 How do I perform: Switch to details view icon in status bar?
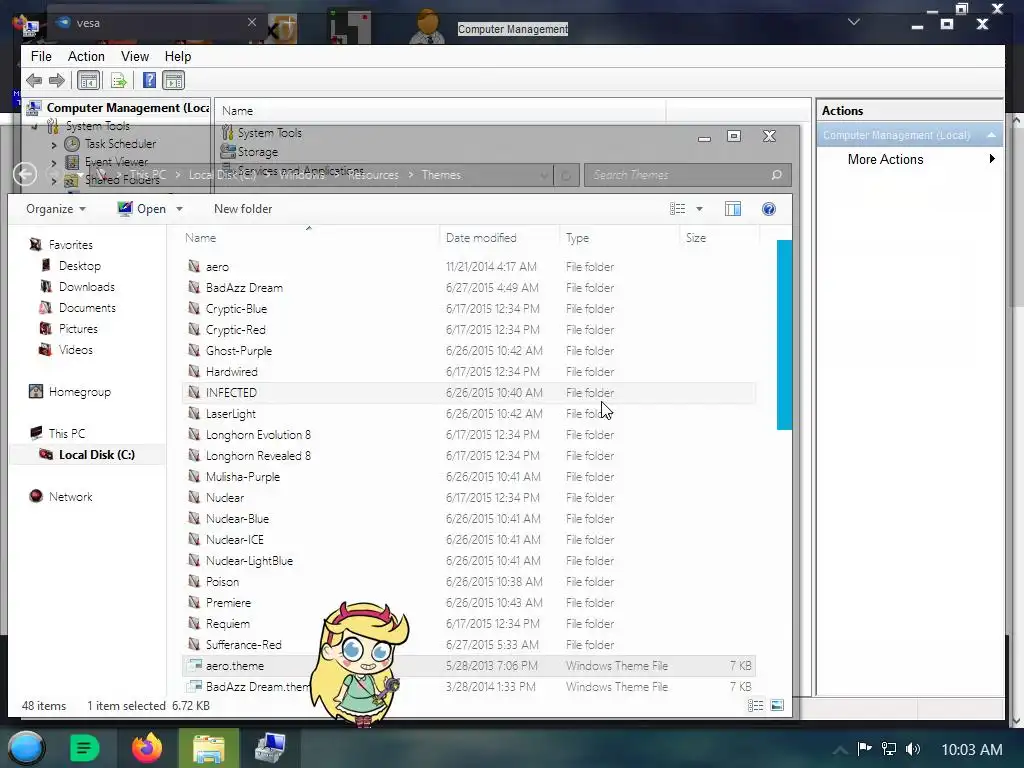click(756, 705)
